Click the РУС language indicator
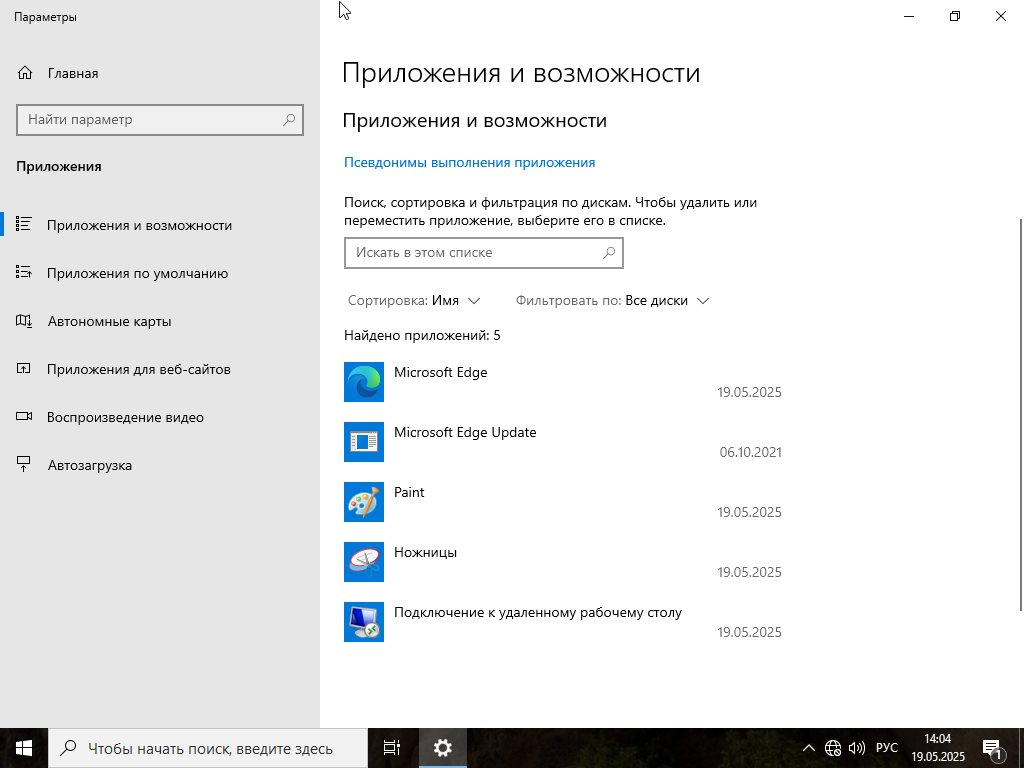 coord(886,748)
